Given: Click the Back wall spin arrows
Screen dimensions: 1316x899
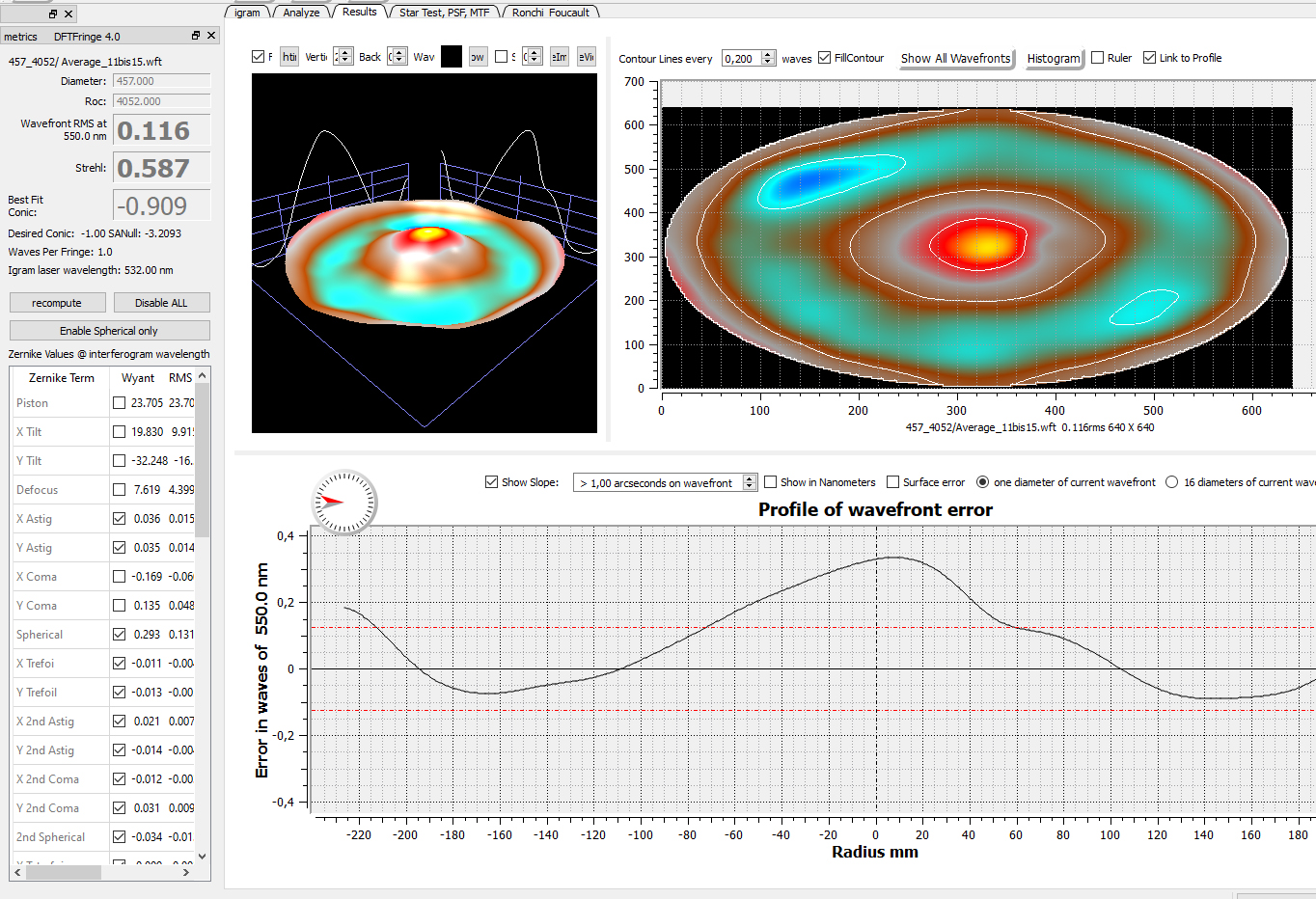Looking at the screenshot, I should point(399,57).
